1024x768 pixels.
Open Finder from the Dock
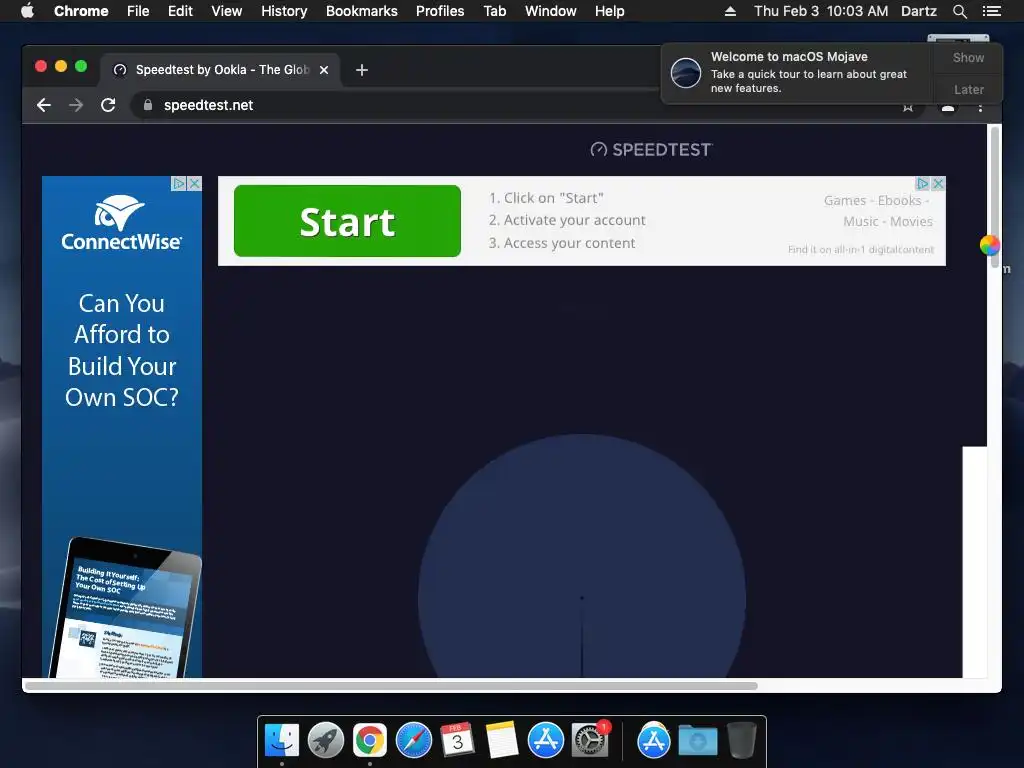(x=282, y=741)
